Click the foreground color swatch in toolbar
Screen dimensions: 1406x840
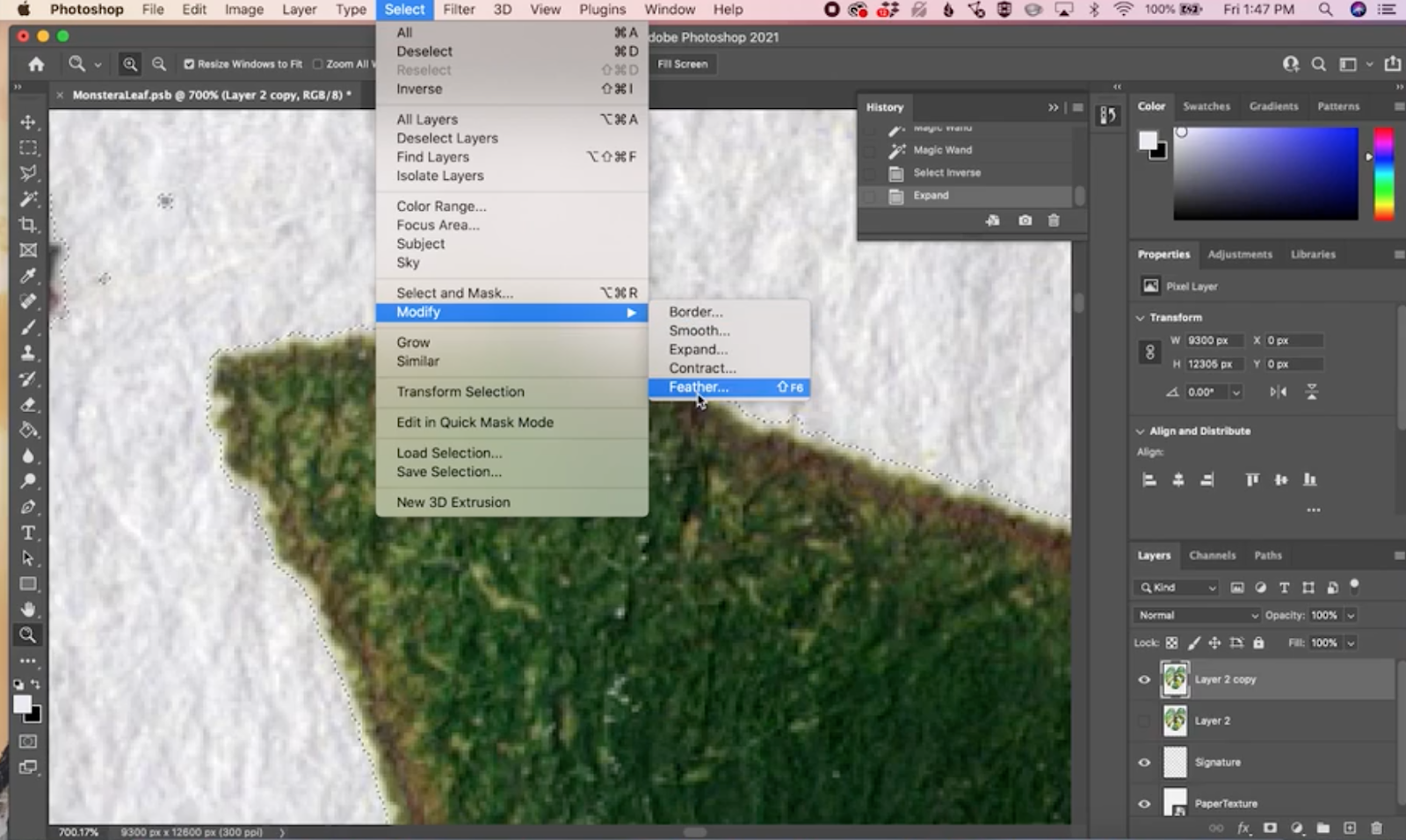pos(23,705)
